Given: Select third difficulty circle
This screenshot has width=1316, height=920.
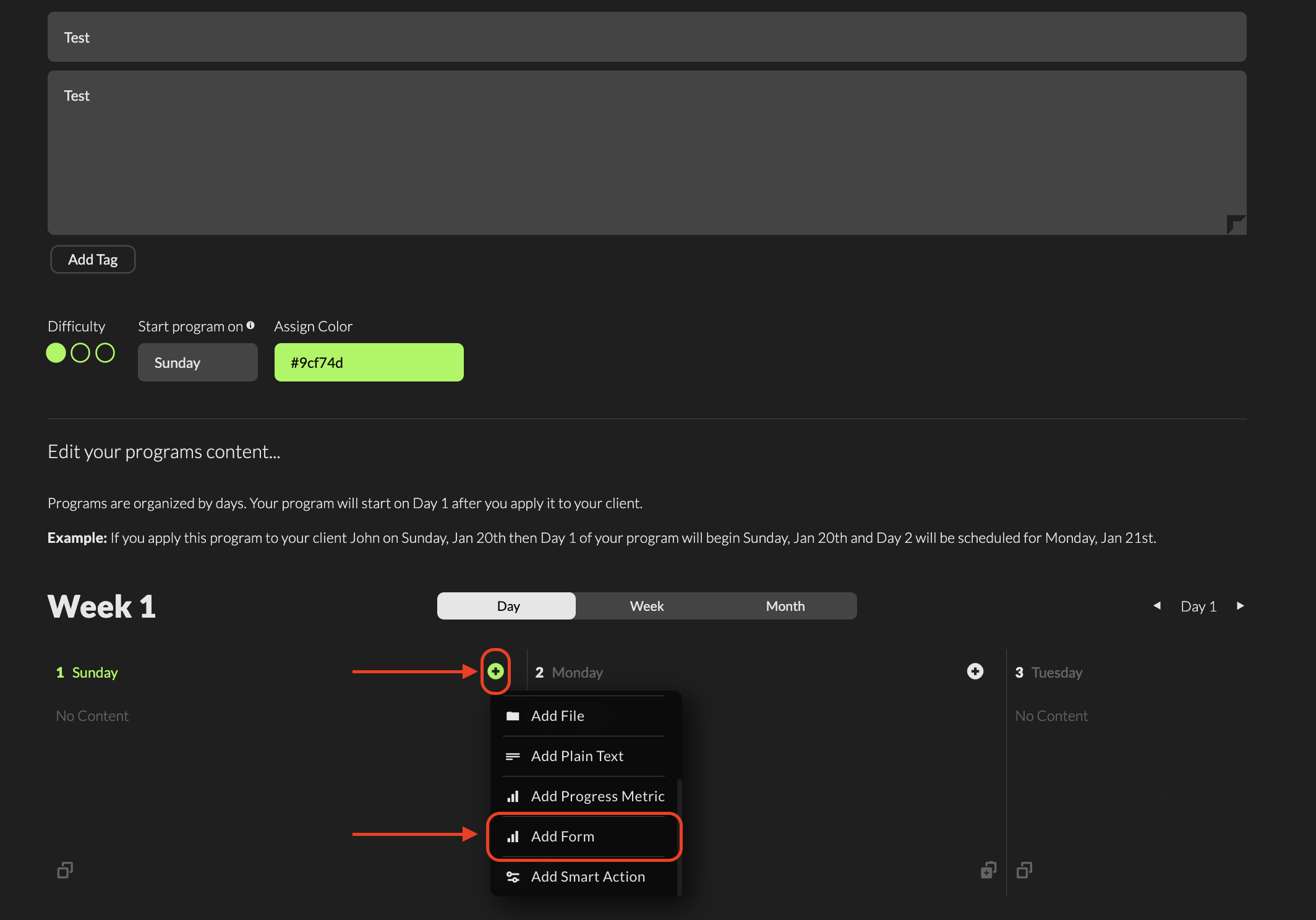Looking at the screenshot, I should coord(105,353).
